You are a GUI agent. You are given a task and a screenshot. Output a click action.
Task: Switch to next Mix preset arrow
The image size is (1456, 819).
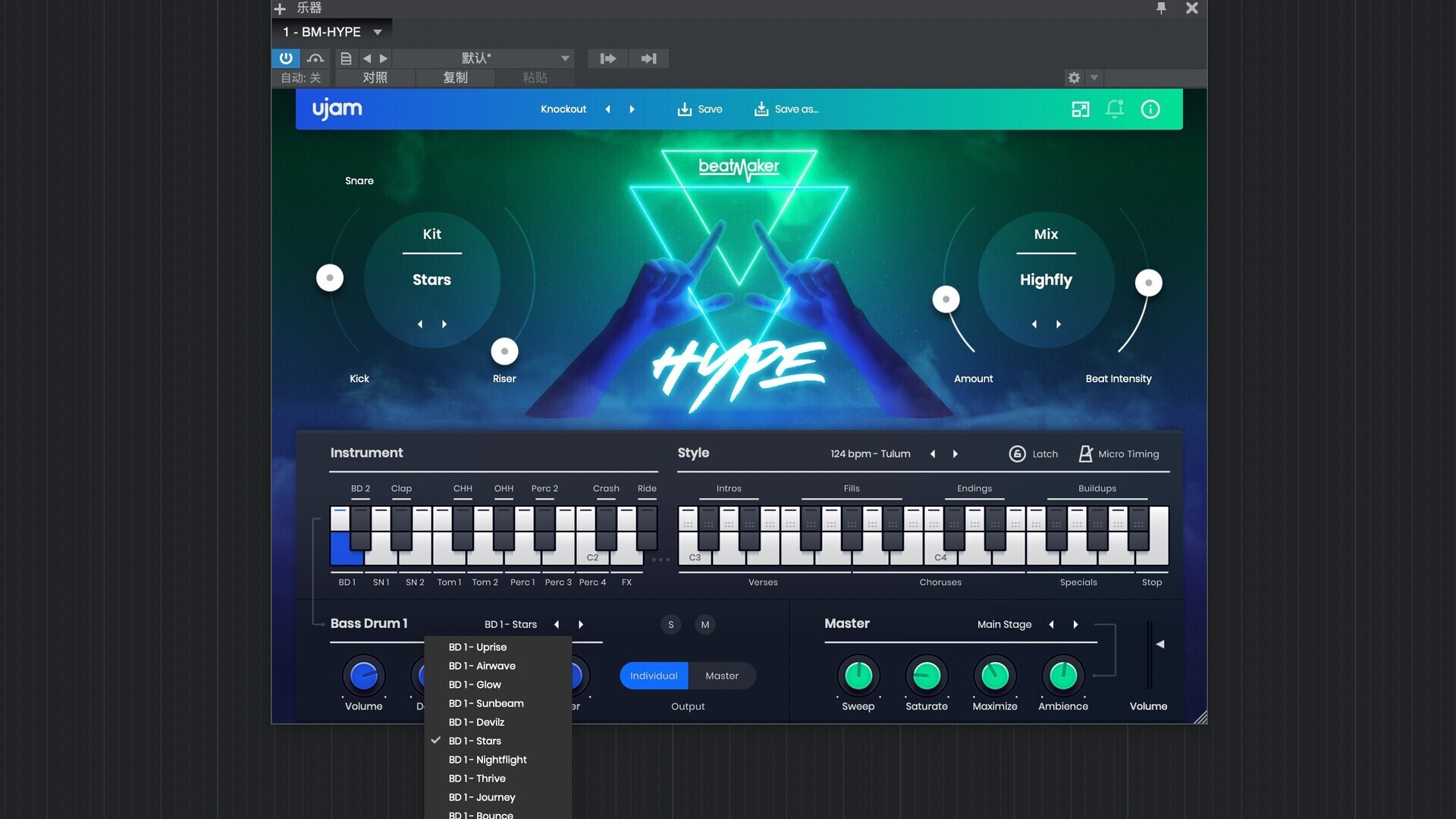click(x=1059, y=324)
